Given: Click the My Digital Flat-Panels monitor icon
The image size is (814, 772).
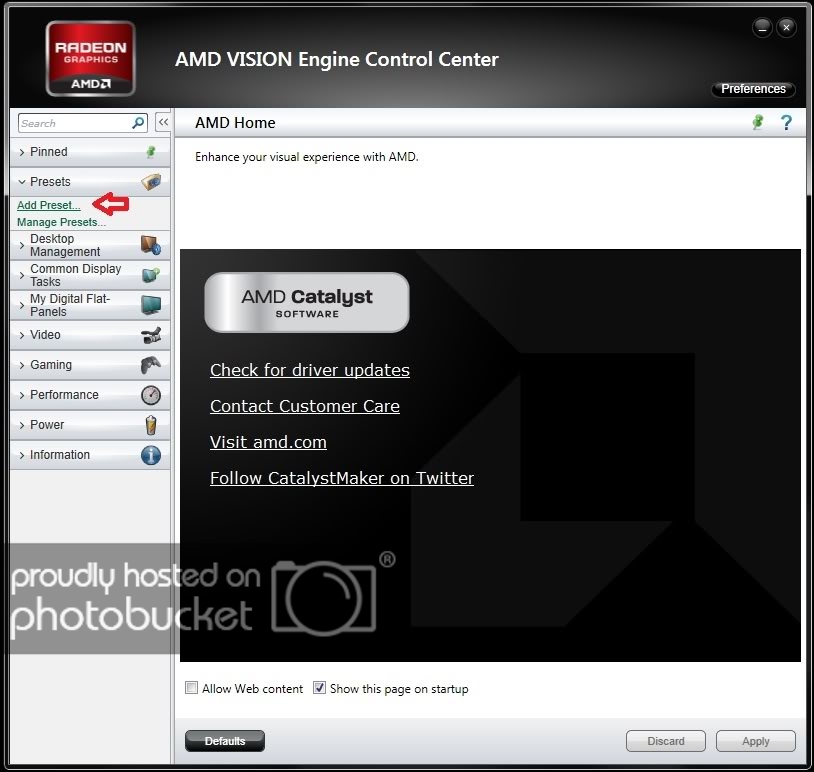Looking at the screenshot, I should tap(151, 305).
